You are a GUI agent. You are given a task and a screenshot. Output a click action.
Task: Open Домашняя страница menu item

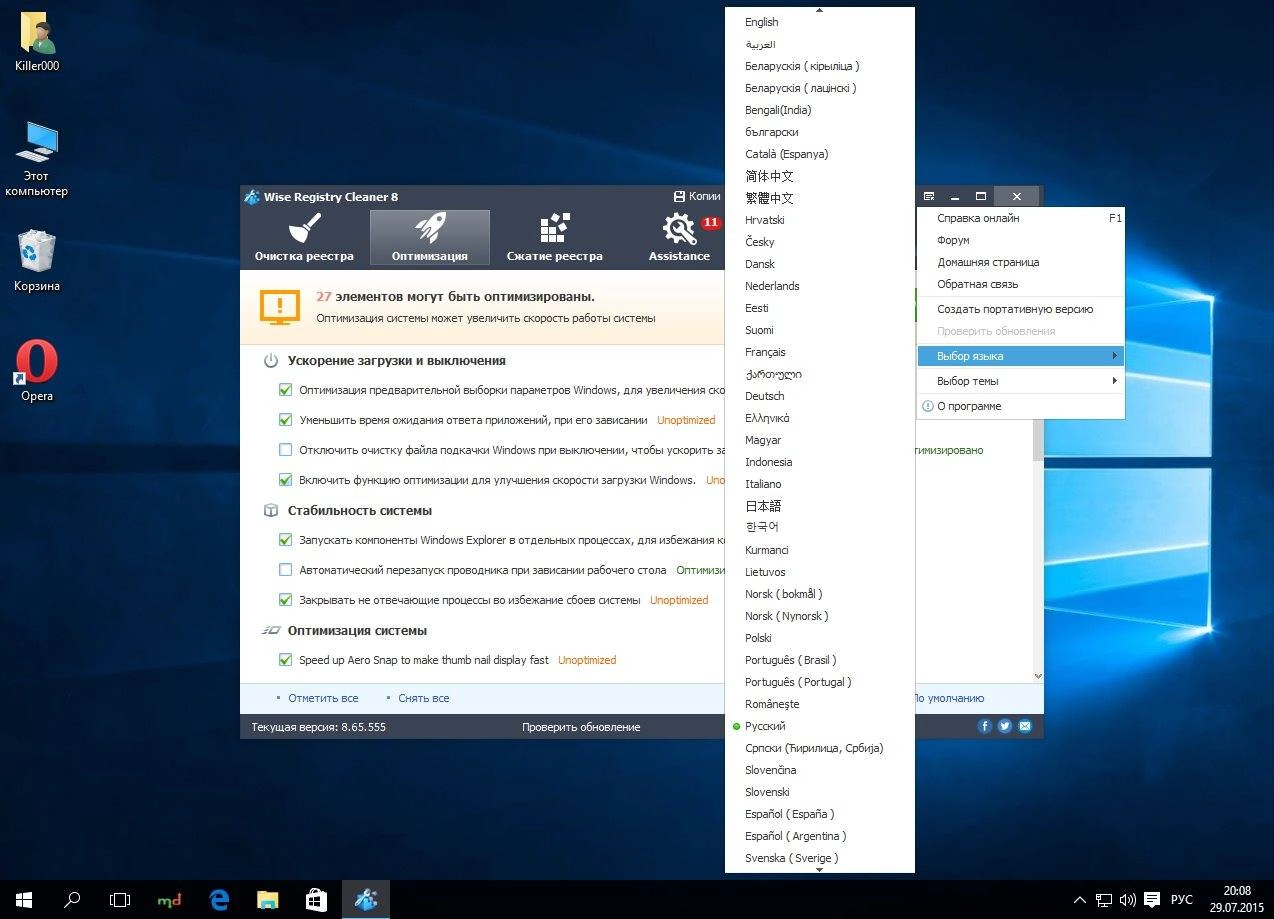(1021, 262)
